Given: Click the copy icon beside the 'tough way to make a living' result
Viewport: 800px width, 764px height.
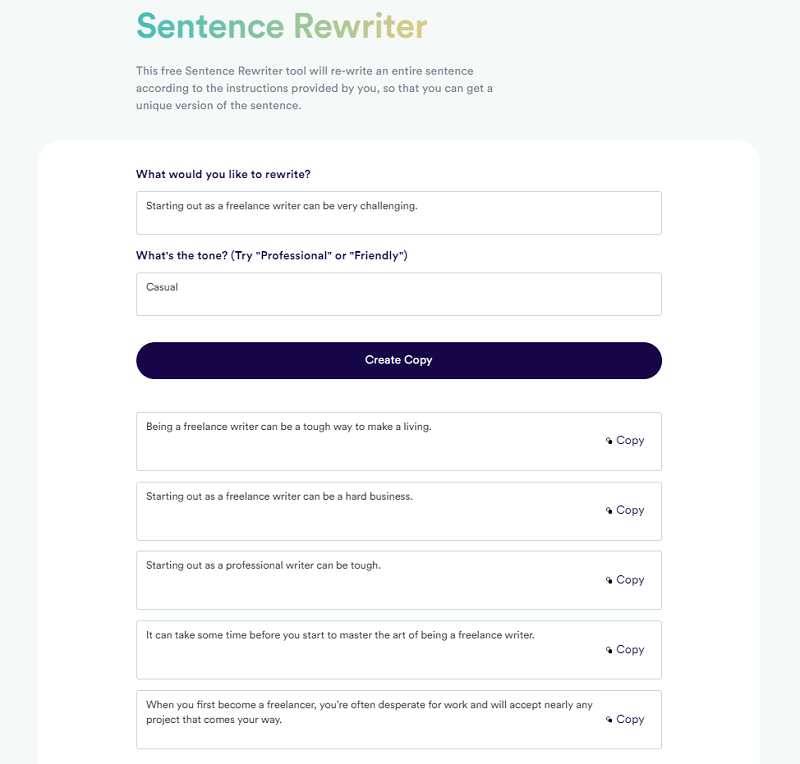Looking at the screenshot, I should coord(609,441).
